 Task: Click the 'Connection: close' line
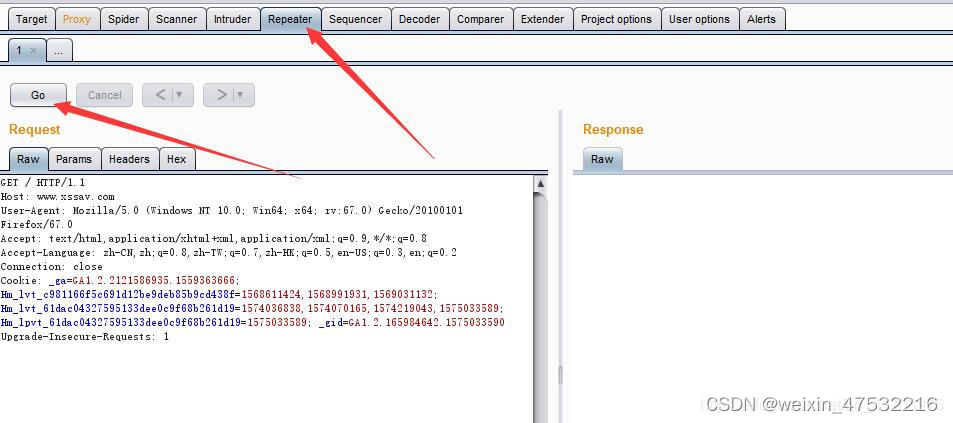(x=52, y=266)
